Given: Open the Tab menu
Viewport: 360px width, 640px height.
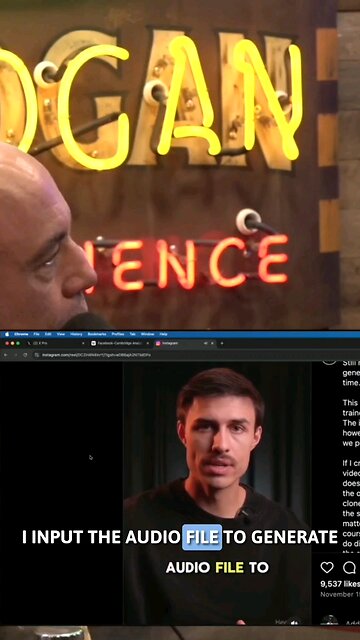Looking at the screenshot, I should 133,334.
